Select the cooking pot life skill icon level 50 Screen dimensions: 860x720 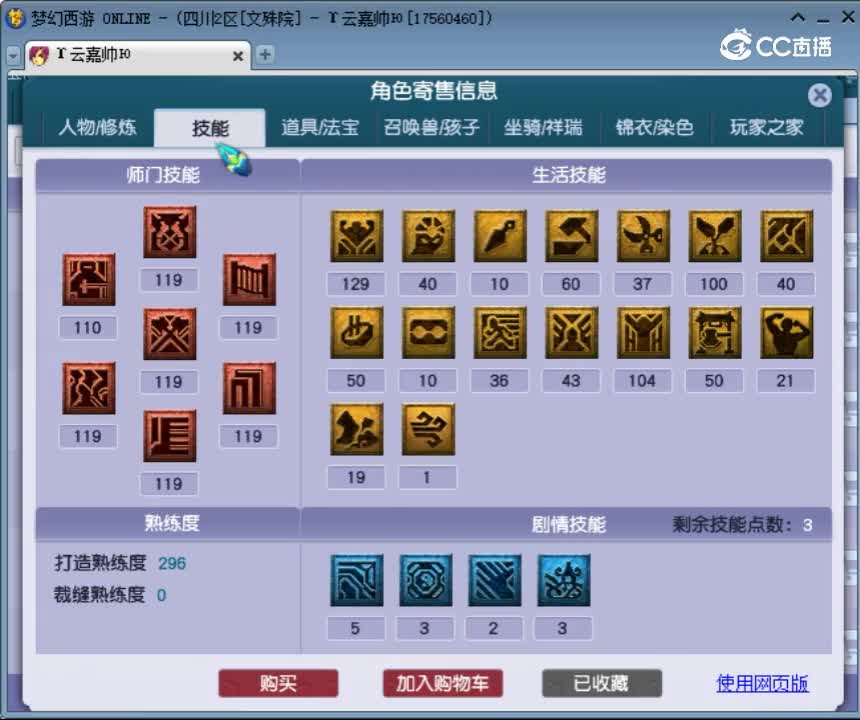point(357,332)
